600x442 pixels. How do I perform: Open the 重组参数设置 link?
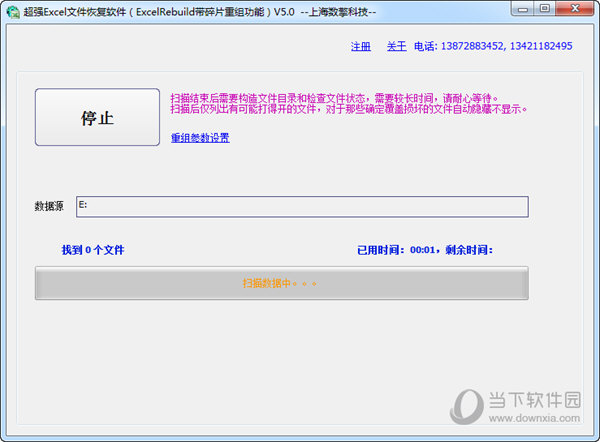[x=200, y=138]
